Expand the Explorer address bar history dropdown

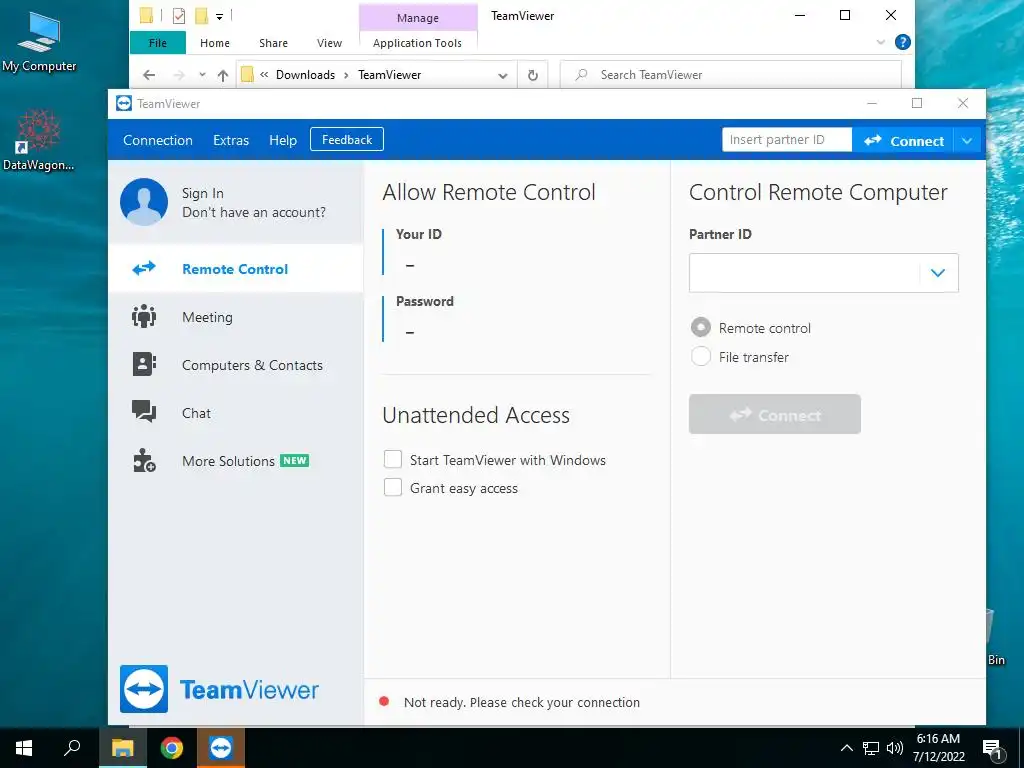[502, 76]
